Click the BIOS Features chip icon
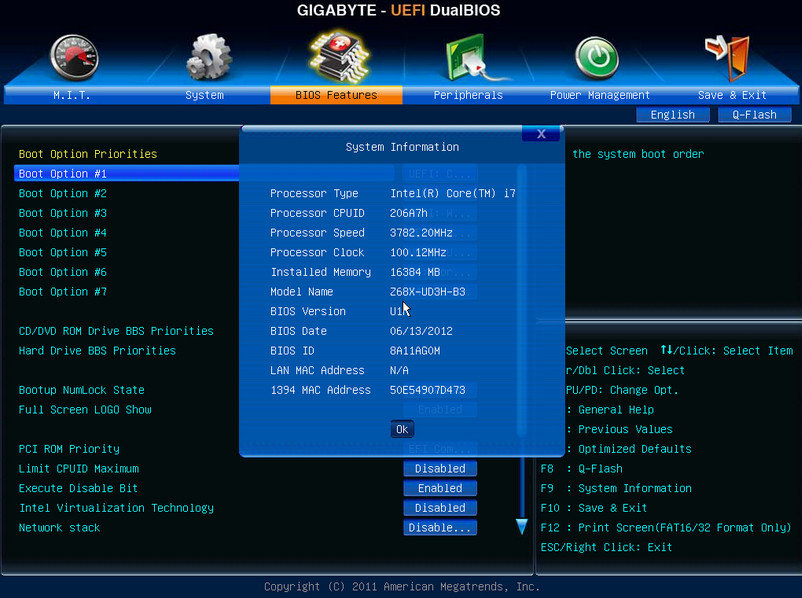 click(x=339, y=56)
